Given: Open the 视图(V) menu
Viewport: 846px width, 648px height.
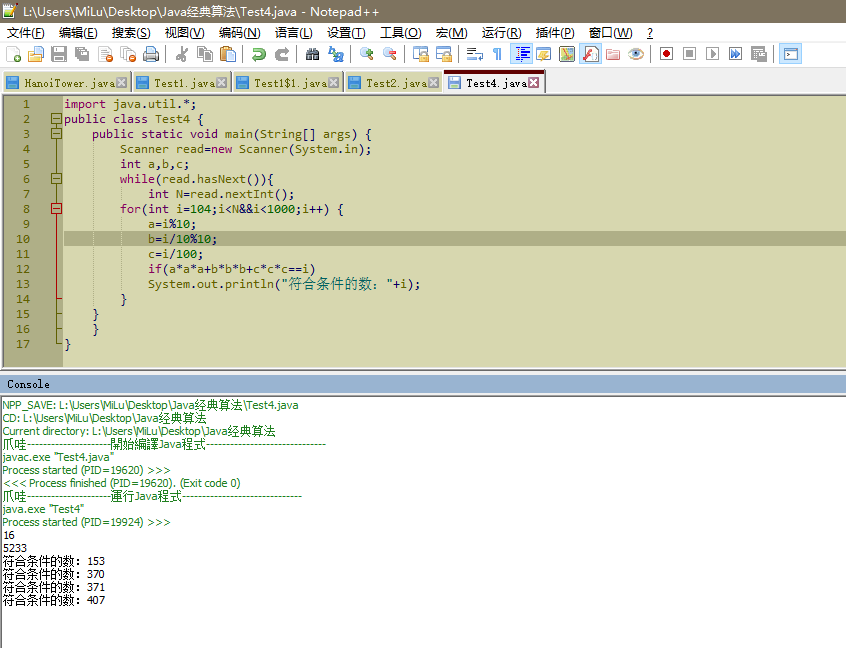Looking at the screenshot, I should tap(185, 33).
